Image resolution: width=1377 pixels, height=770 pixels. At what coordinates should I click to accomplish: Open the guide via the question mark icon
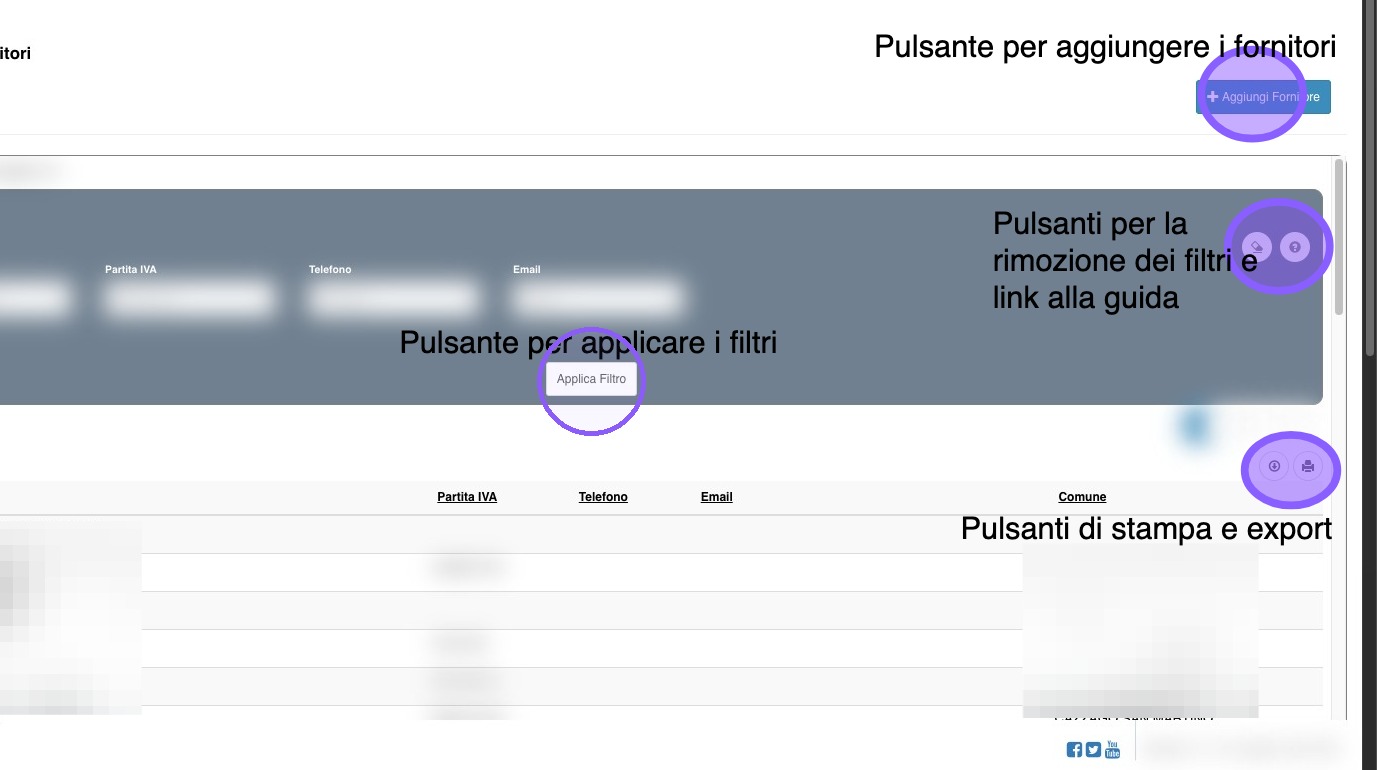[1295, 246]
